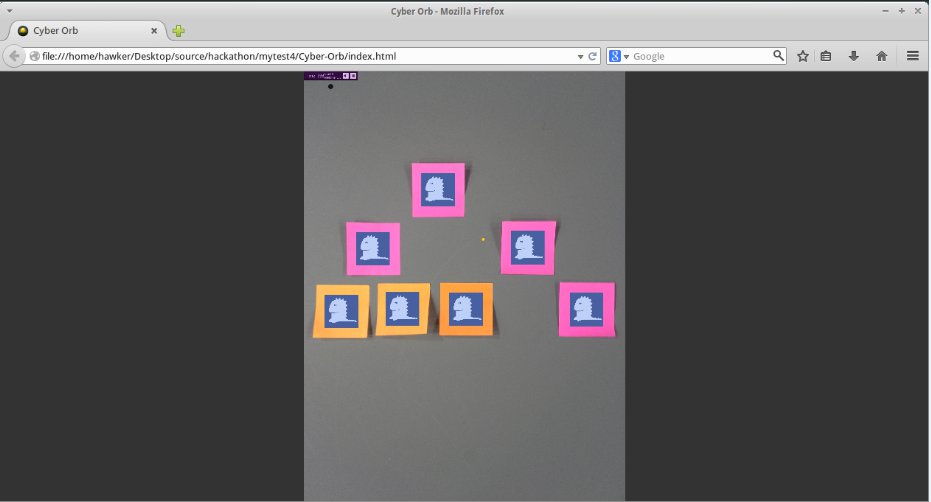Close the Cyber Orb tab
931x502 pixels.
(154, 30)
